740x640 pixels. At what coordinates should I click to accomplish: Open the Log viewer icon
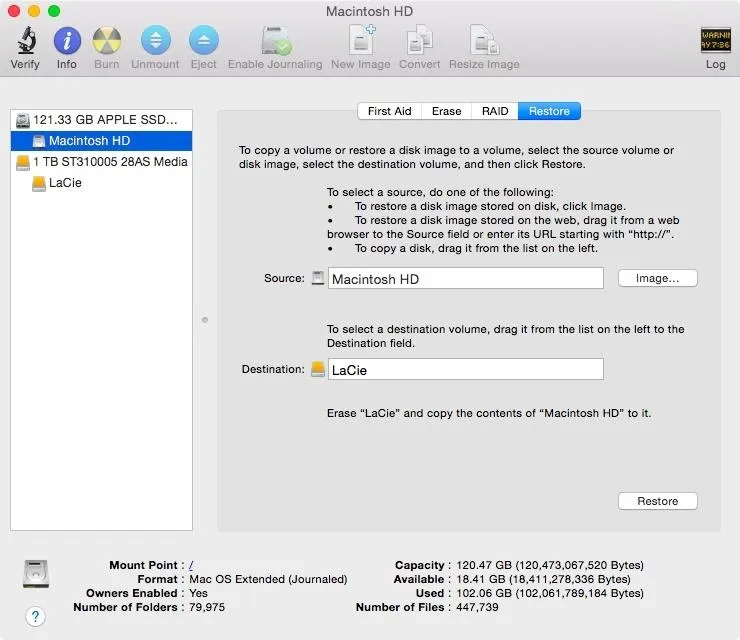(x=715, y=41)
